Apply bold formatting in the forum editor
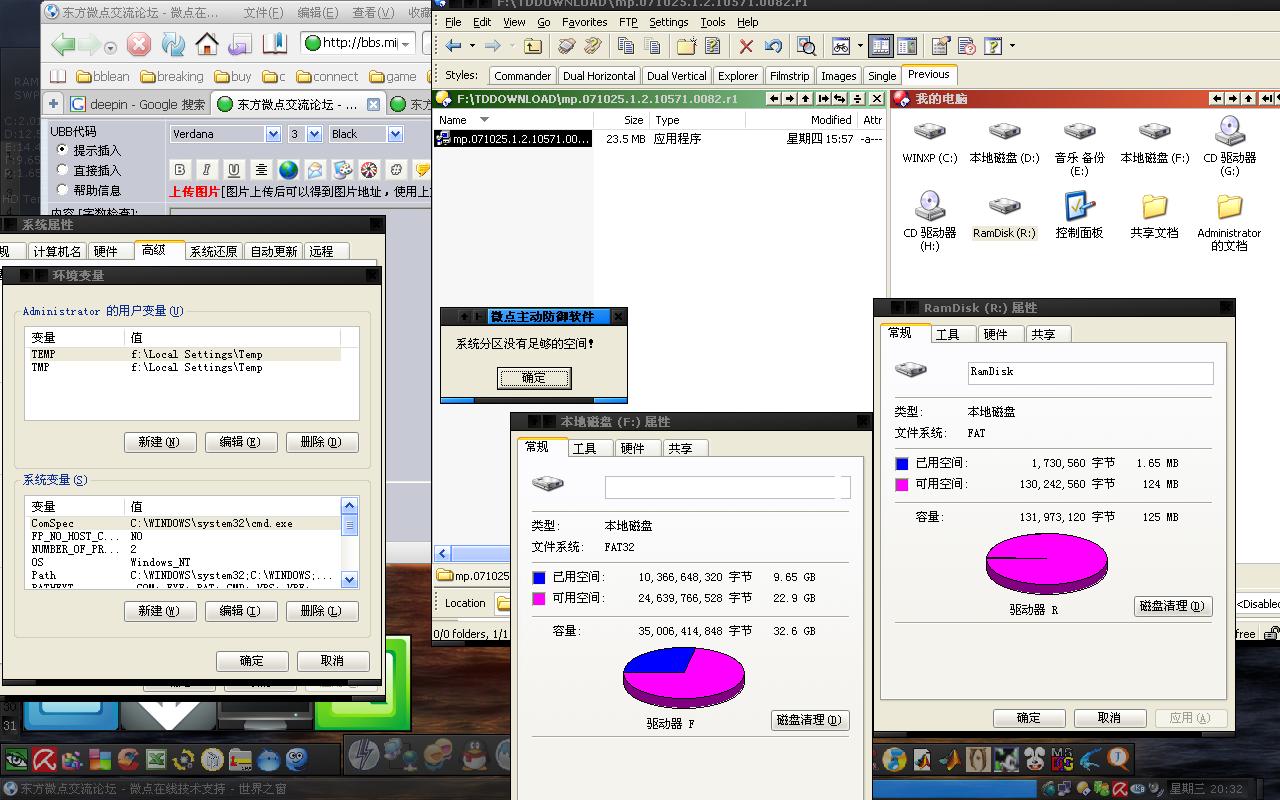Viewport: 1280px width, 800px height. point(180,170)
